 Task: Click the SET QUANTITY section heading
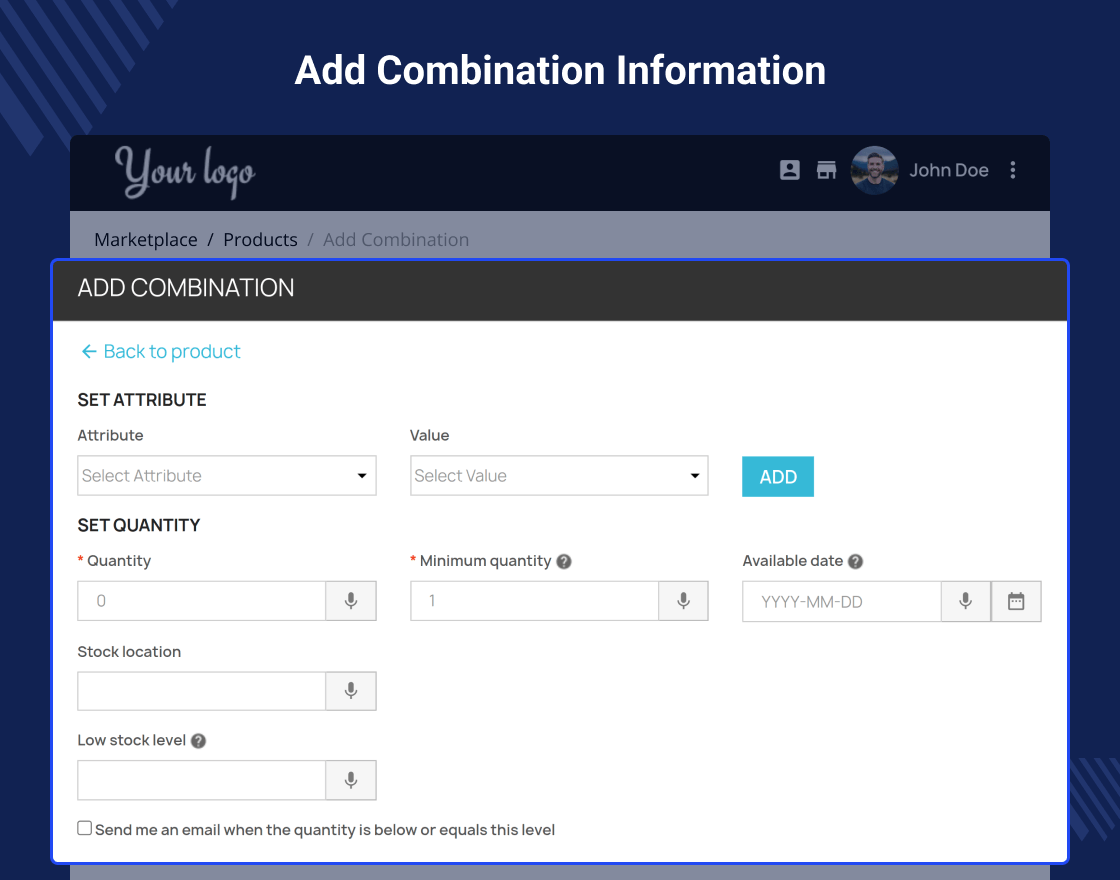coord(139,526)
